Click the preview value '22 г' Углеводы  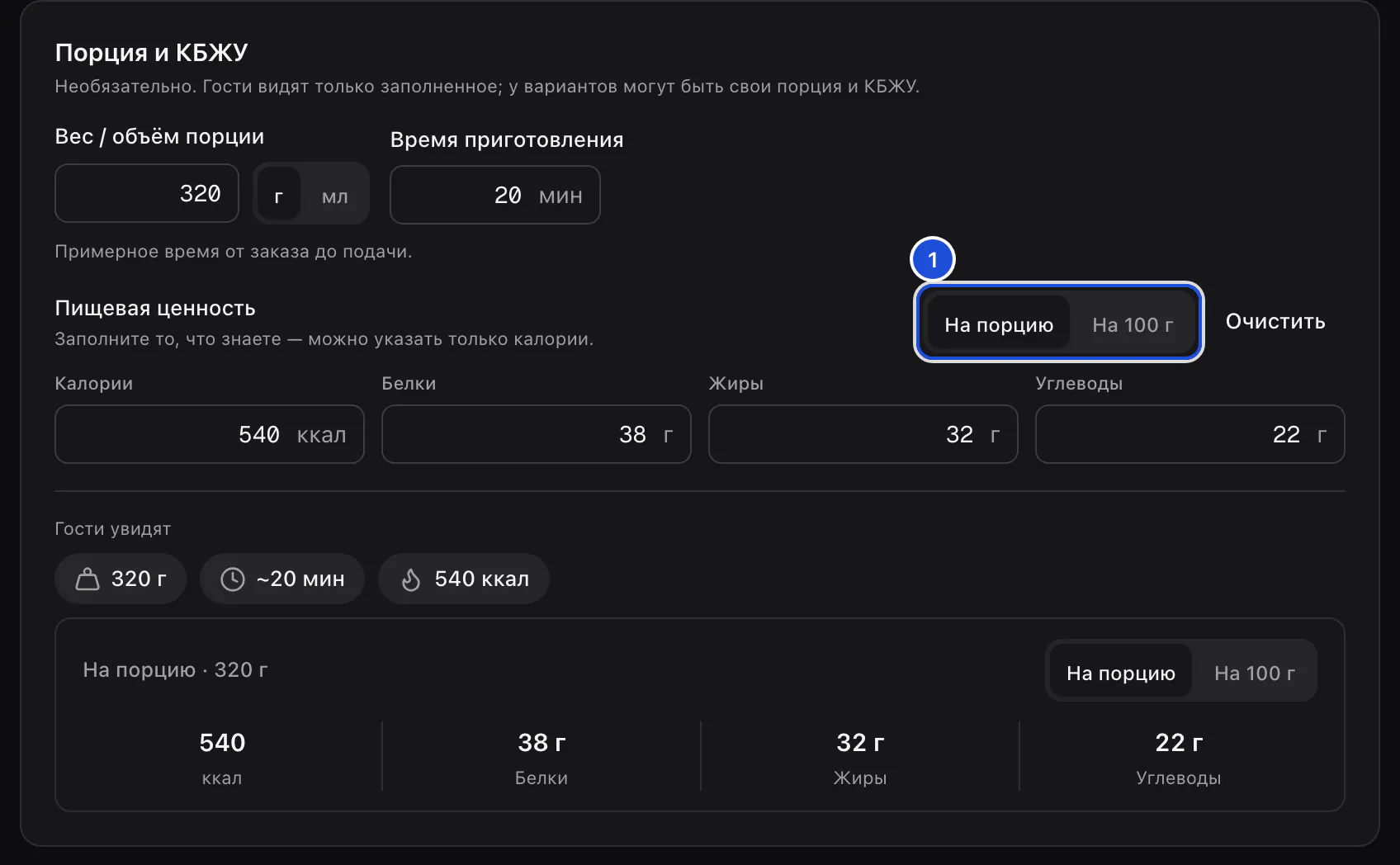coord(1179,742)
